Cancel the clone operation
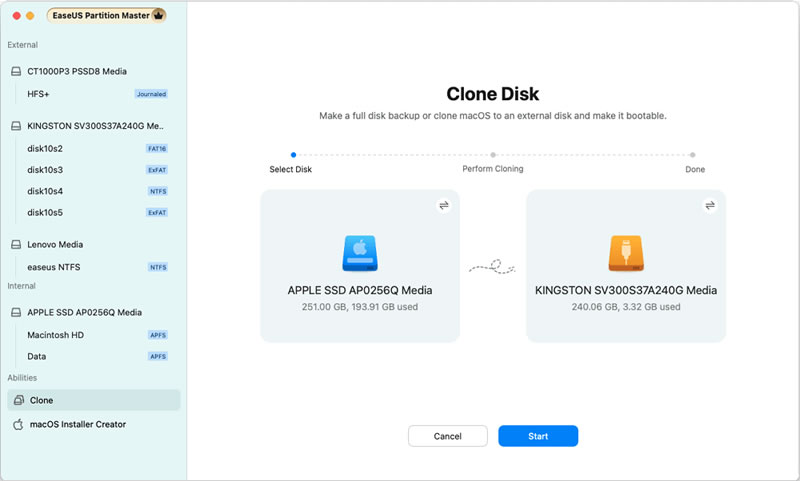 point(447,436)
